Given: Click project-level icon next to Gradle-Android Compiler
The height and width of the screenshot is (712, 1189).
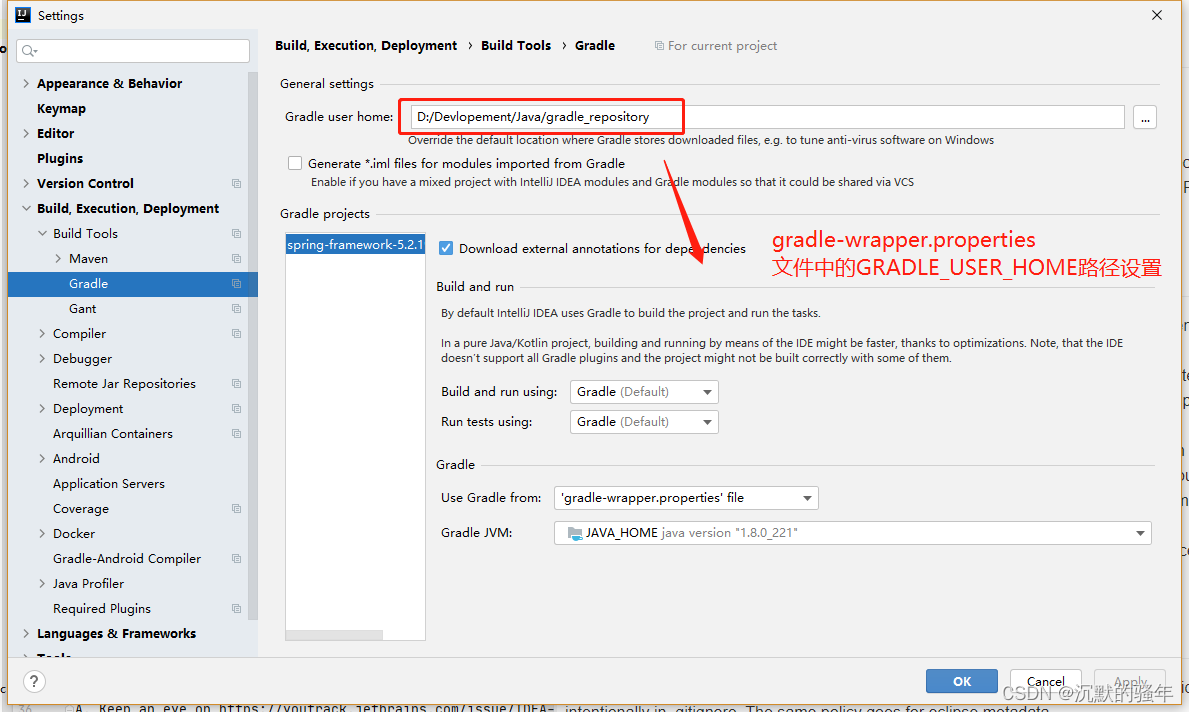Looking at the screenshot, I should pyautogui.click(x=237, y=559).
